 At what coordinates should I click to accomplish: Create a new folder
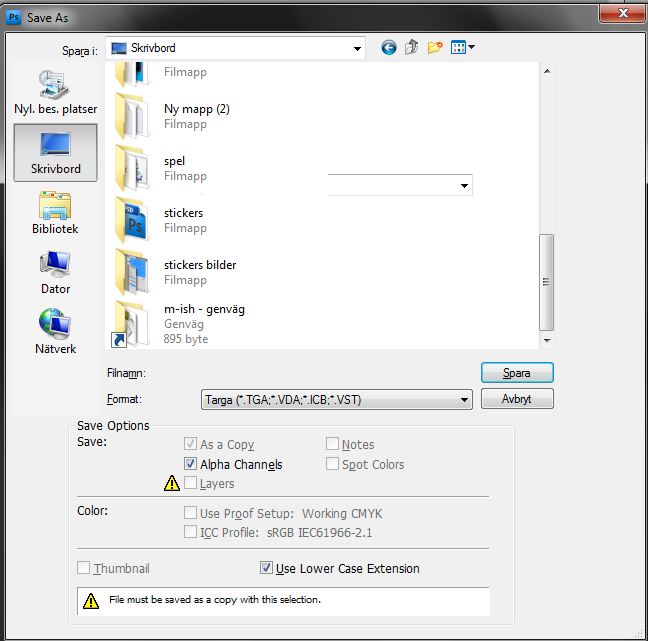pyautogui.click(x=435, y=47)
